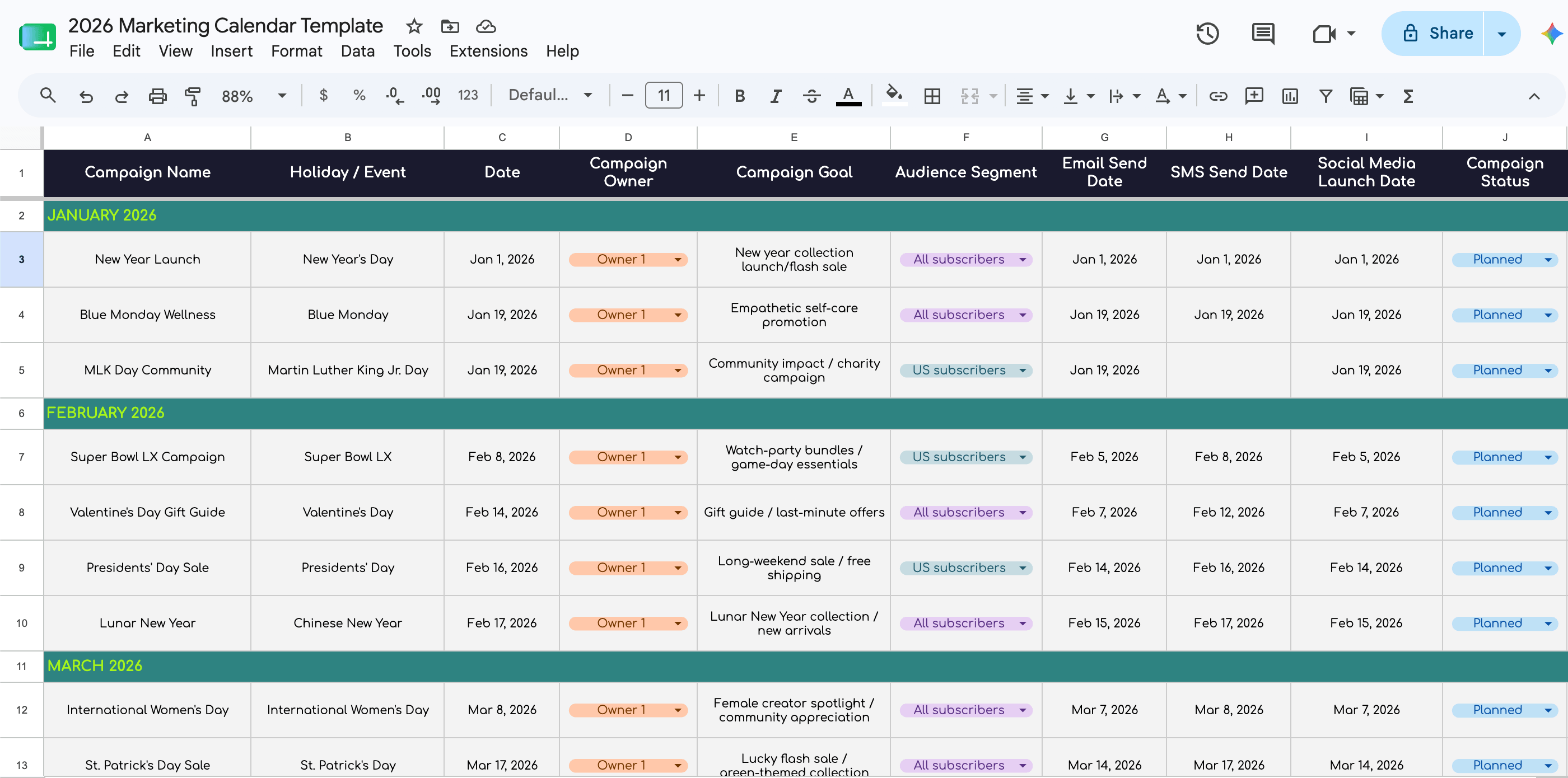Decrease font size with minus

coord(628,96)
